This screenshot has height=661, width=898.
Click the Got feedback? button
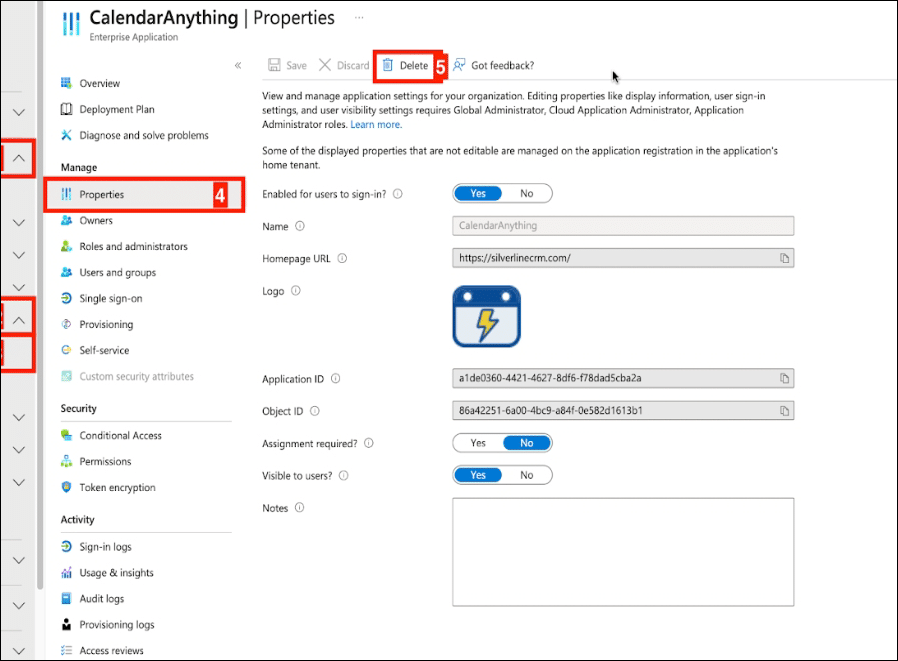coord(493,65)
